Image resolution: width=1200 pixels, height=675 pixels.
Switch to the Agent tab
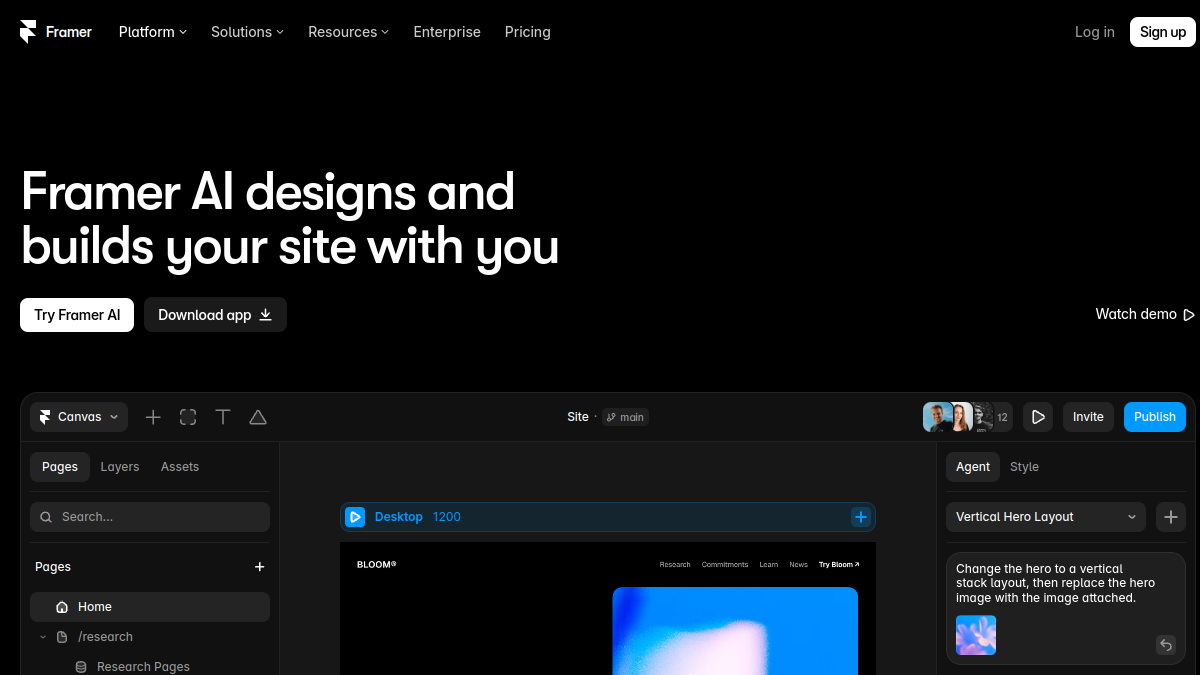pos(973,467)
